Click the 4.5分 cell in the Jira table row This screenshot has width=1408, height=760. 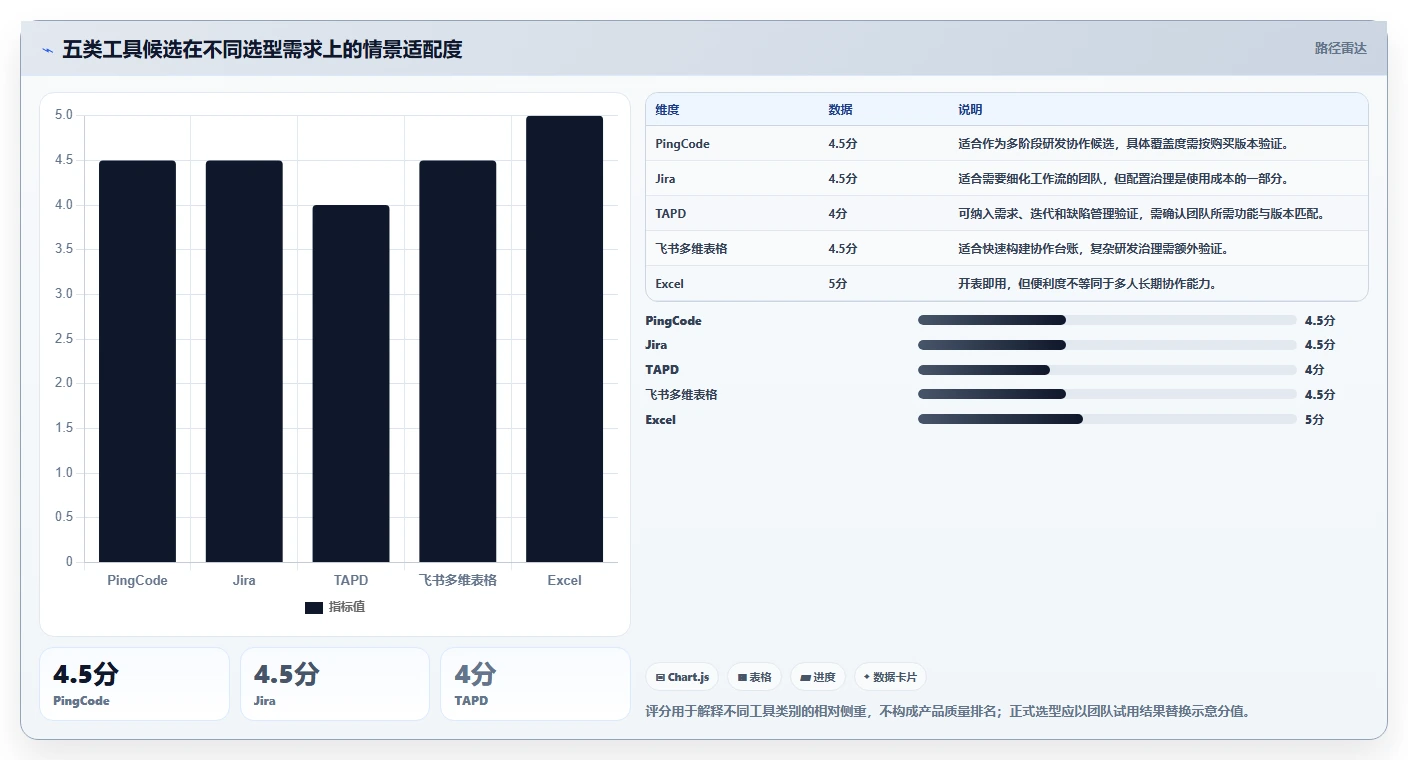click(x=843, y=179)
